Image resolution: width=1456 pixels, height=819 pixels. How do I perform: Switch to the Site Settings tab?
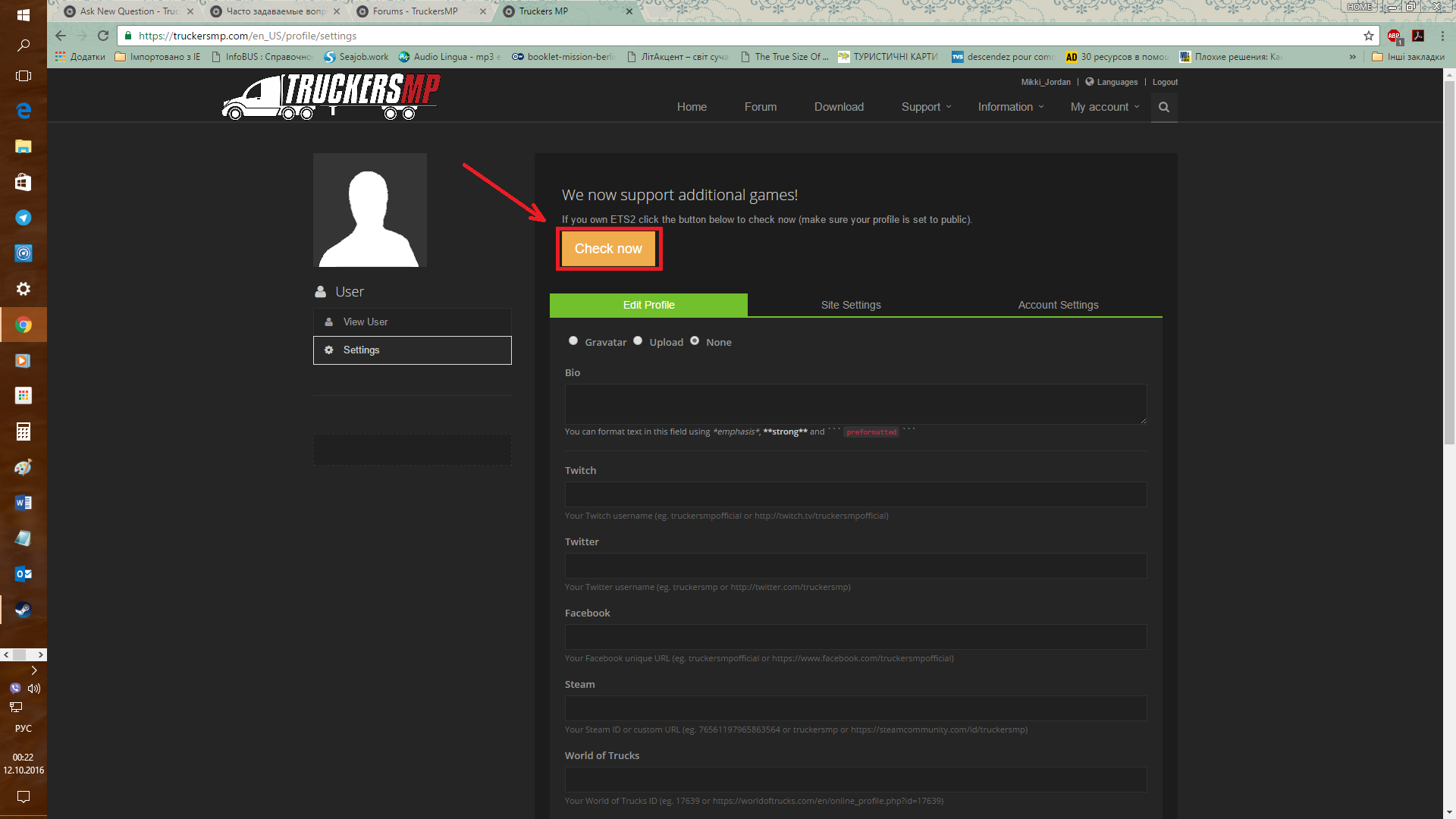point(851,304)
